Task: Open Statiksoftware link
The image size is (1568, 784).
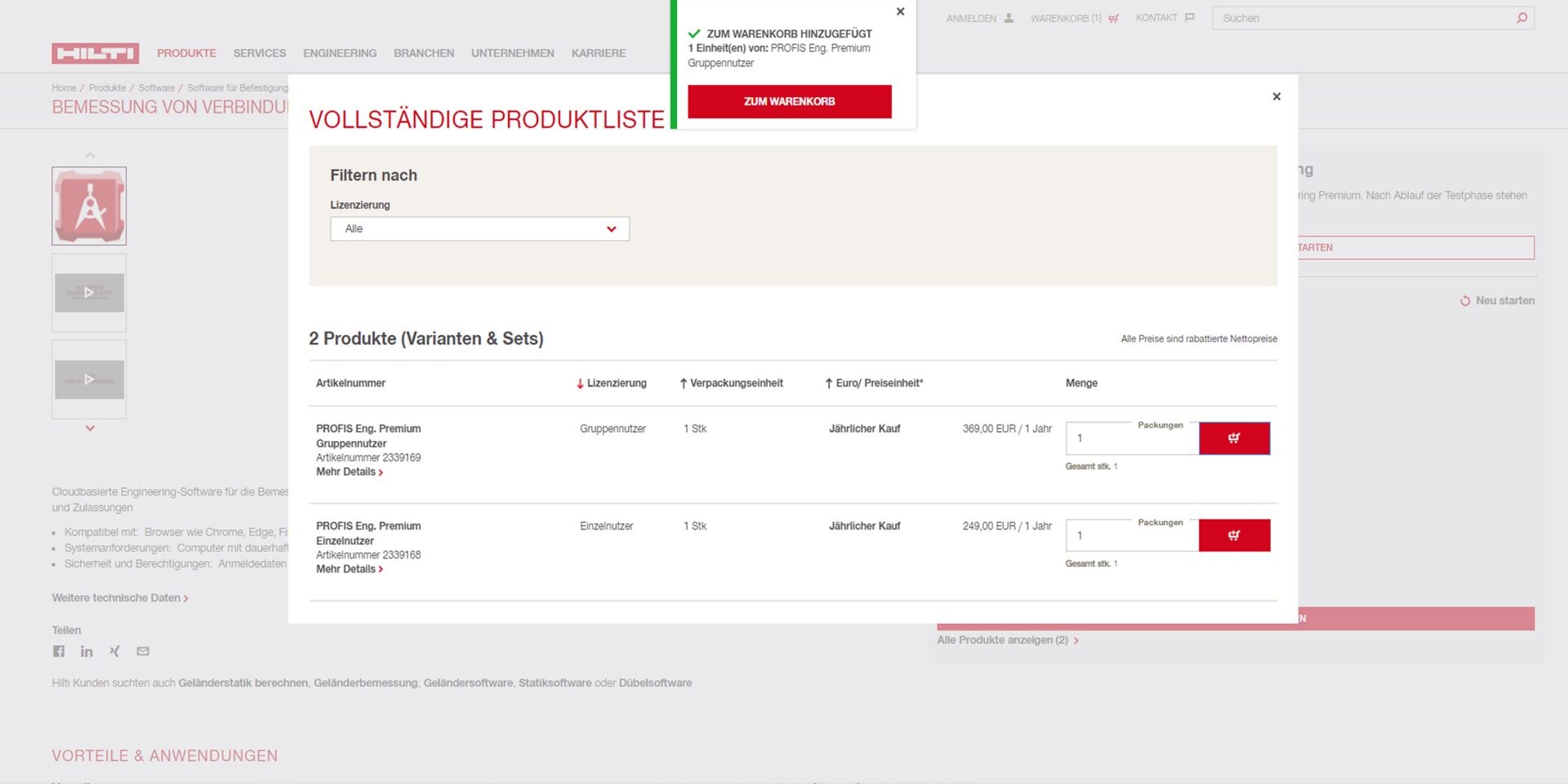Action: coord(555,683)
